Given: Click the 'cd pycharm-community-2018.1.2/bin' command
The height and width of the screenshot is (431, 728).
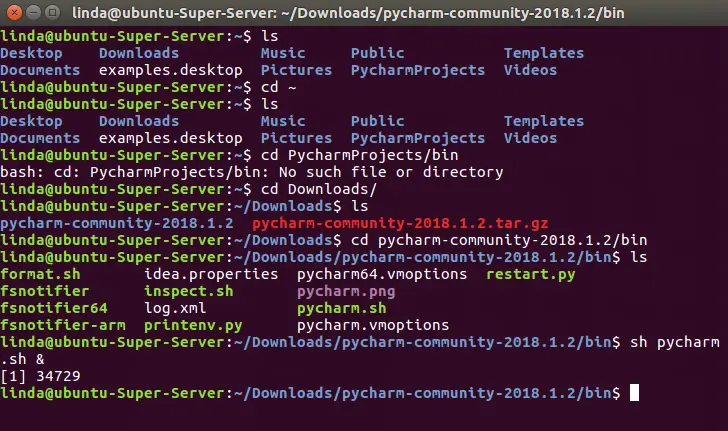Looking at the screenshot, I should click(x=499, y=240).
